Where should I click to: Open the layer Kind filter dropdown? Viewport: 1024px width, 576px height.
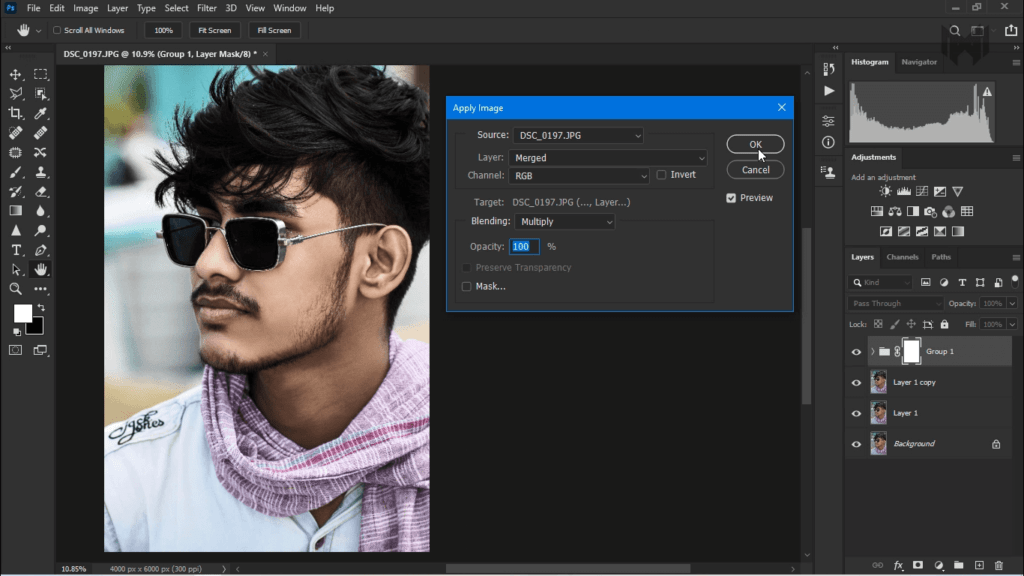click(x=881, y=283)
